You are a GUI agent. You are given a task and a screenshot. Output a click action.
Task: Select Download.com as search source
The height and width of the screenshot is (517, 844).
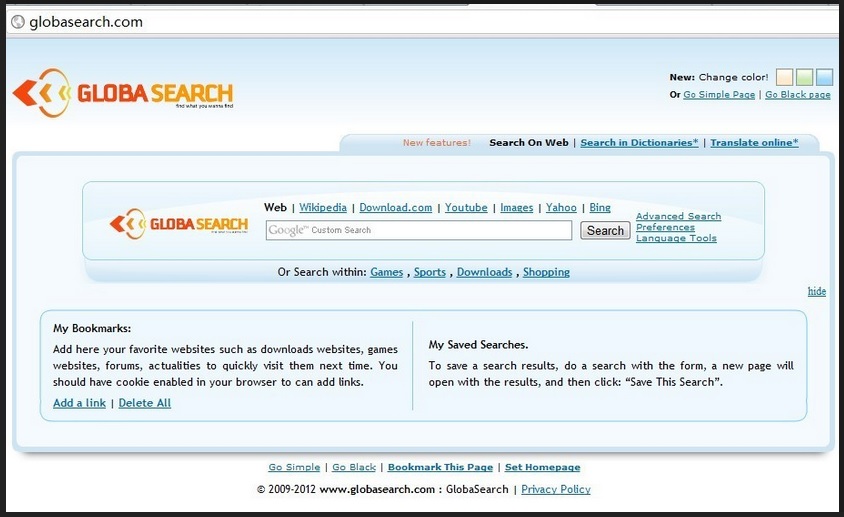click(x=396, y=207)
